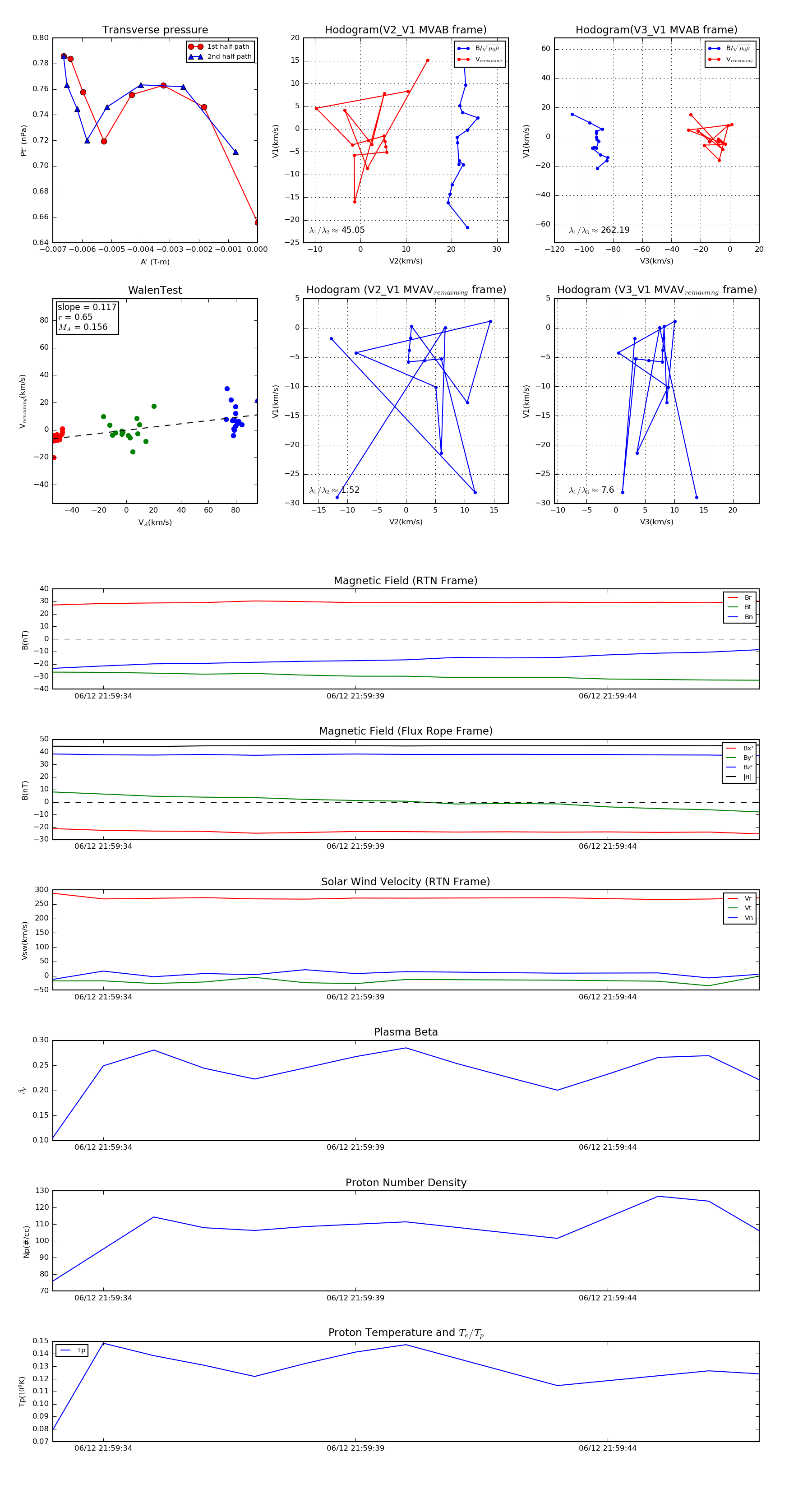The image size is (812, 1489).
Task: Click the 'Transverse pressure' plot title
Action: (x=155, y=30)
